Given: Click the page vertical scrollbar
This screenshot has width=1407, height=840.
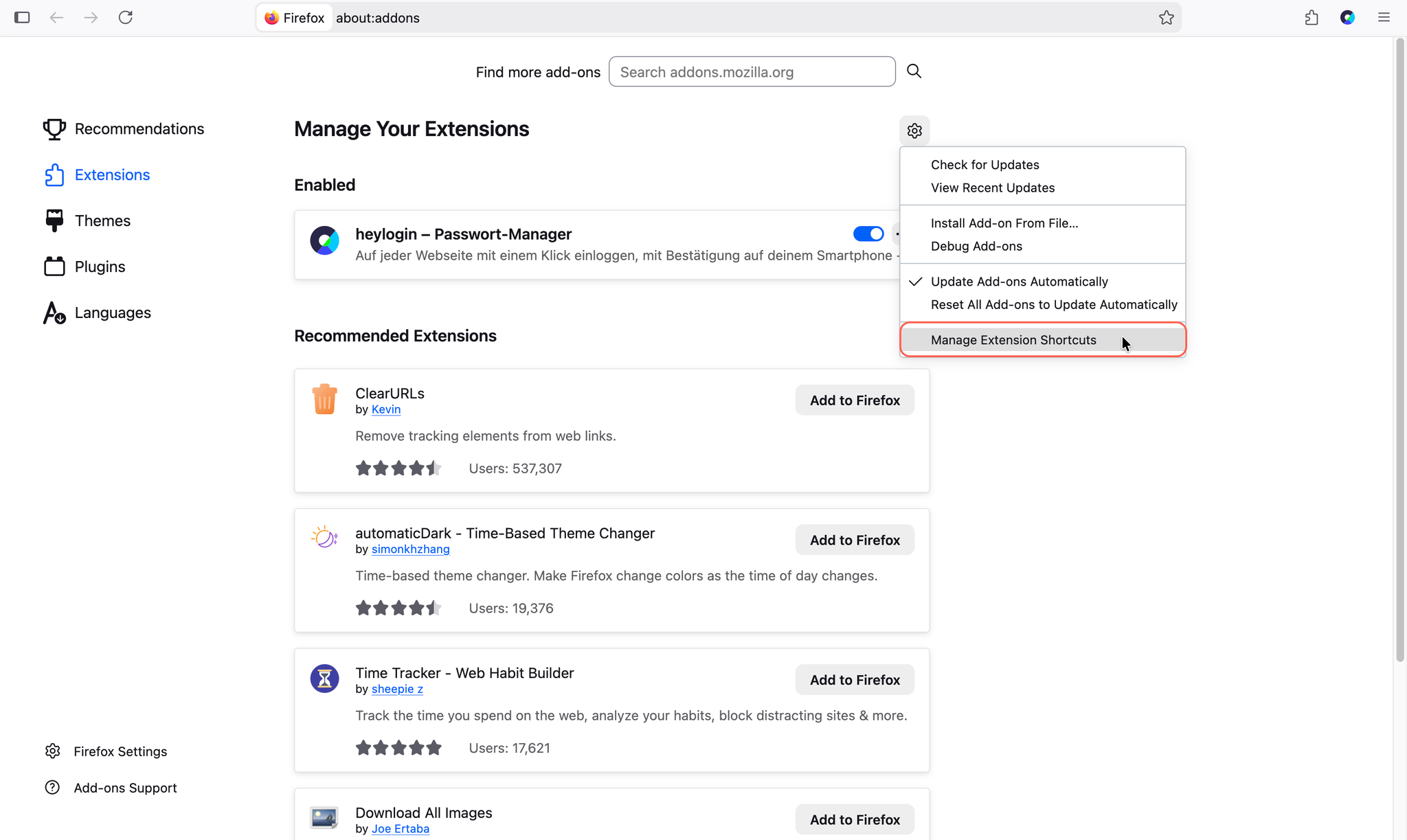Looking at the screenshot, I should [1400, 350].
